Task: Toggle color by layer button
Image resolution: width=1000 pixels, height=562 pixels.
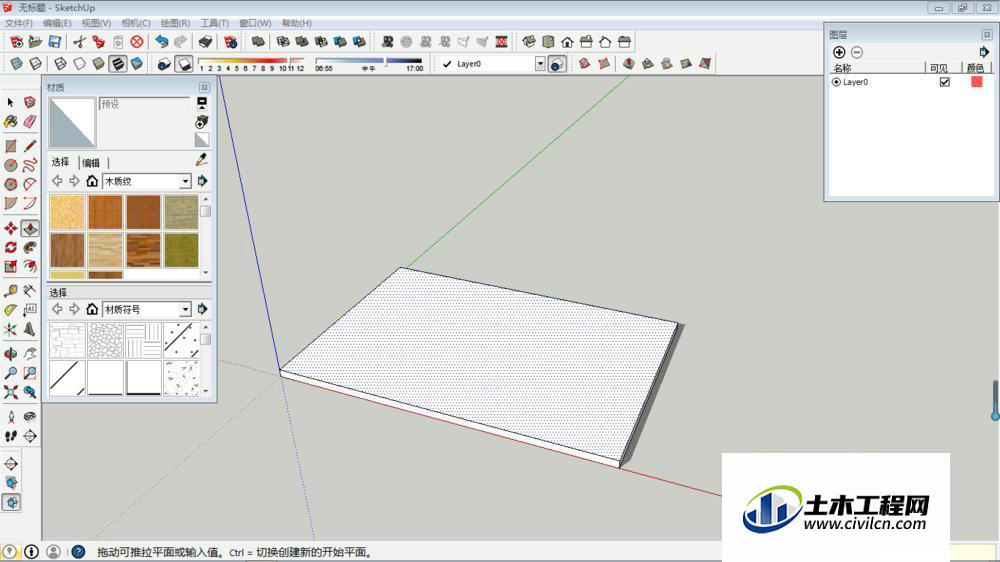Action: [557, 64]
